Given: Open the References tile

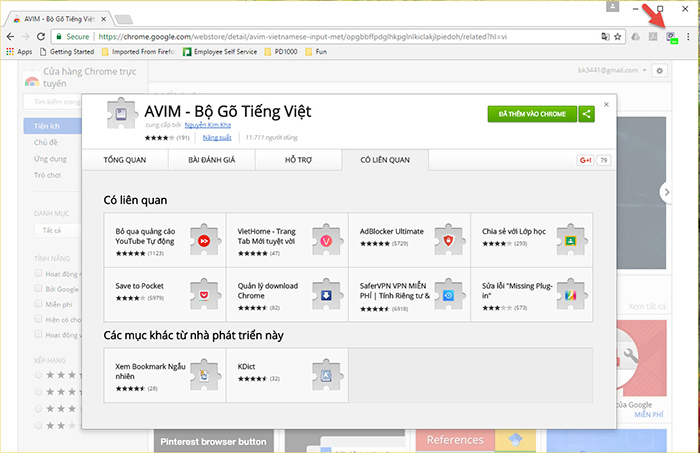Looking at the screenshot, I should [475, 441].
